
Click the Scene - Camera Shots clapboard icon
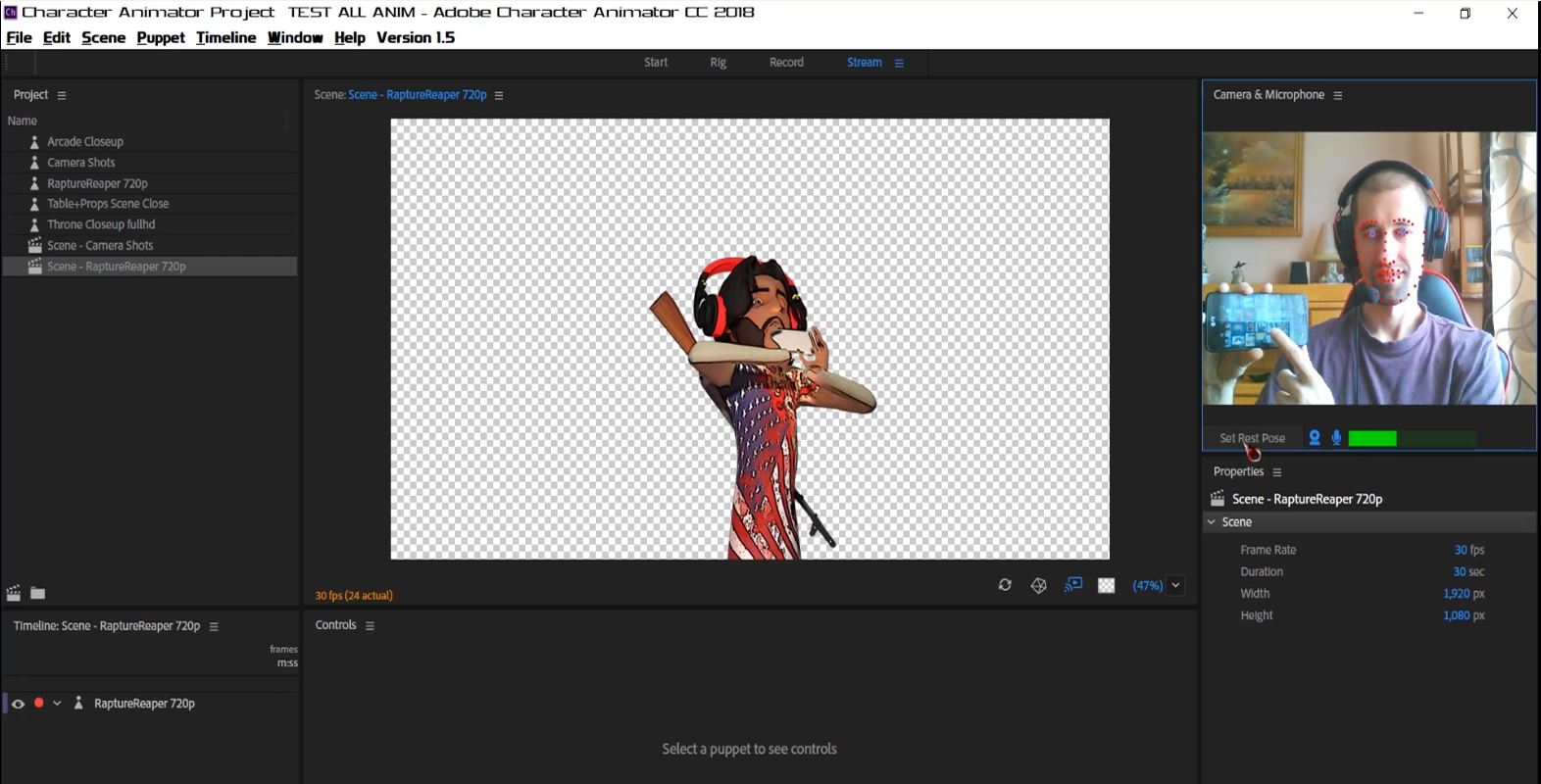35,245
